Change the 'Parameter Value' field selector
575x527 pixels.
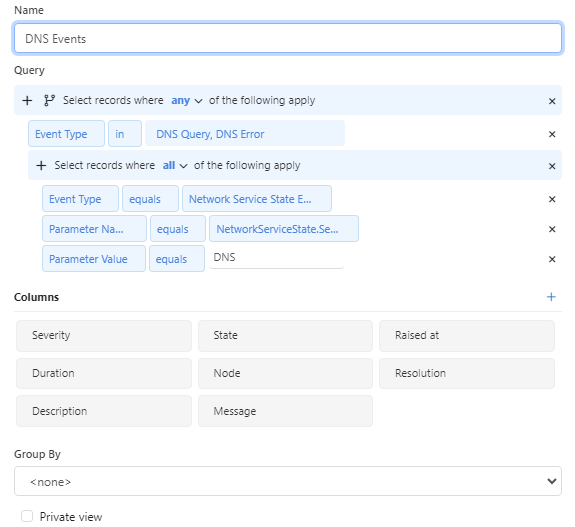[x=94, y=259]
